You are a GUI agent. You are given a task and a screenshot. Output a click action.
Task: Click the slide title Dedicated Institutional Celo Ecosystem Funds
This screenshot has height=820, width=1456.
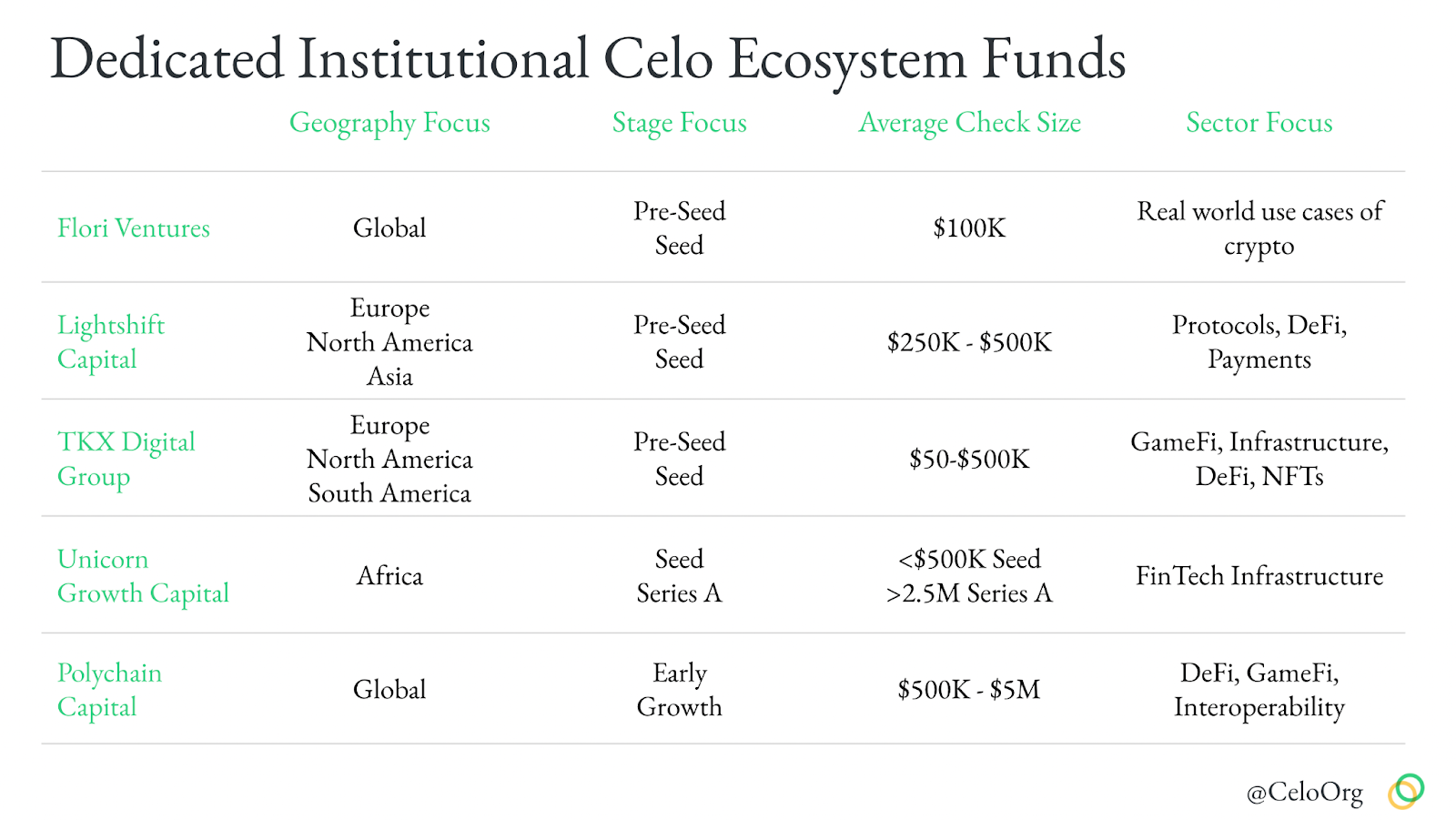pyautogui.click(x=588, y=60)
